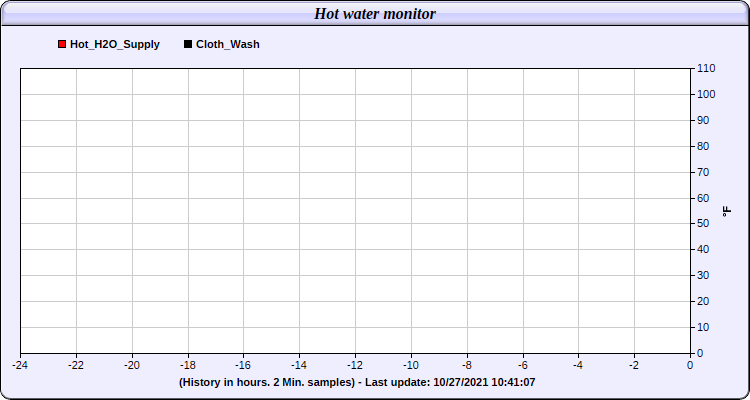The height and width of the screenshot is (400, 750).
Task: Toggle the Cloth_Wash series label
Action: click(228, 44)
